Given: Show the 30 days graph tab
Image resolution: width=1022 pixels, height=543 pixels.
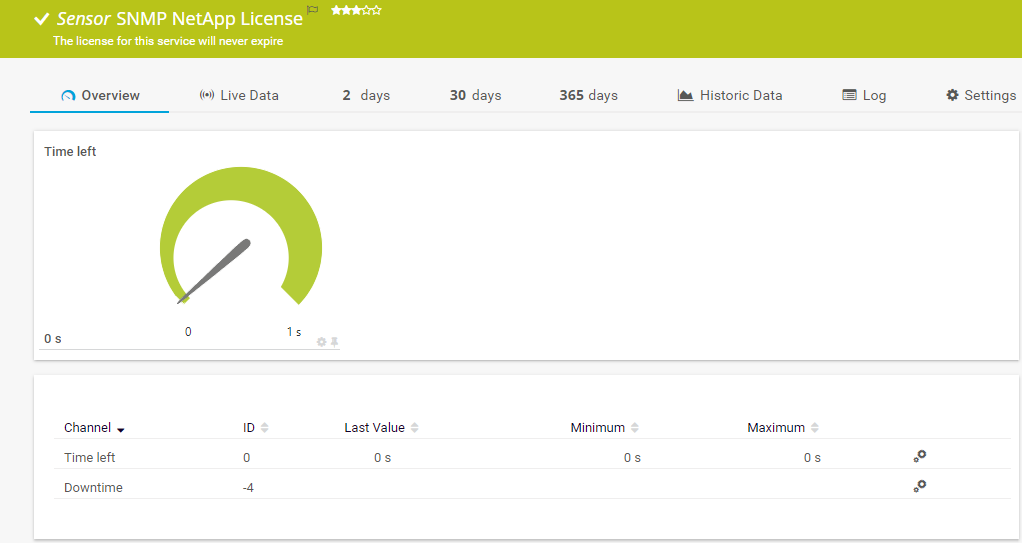Looking at the screenshot, I should (x=475, y=95).
